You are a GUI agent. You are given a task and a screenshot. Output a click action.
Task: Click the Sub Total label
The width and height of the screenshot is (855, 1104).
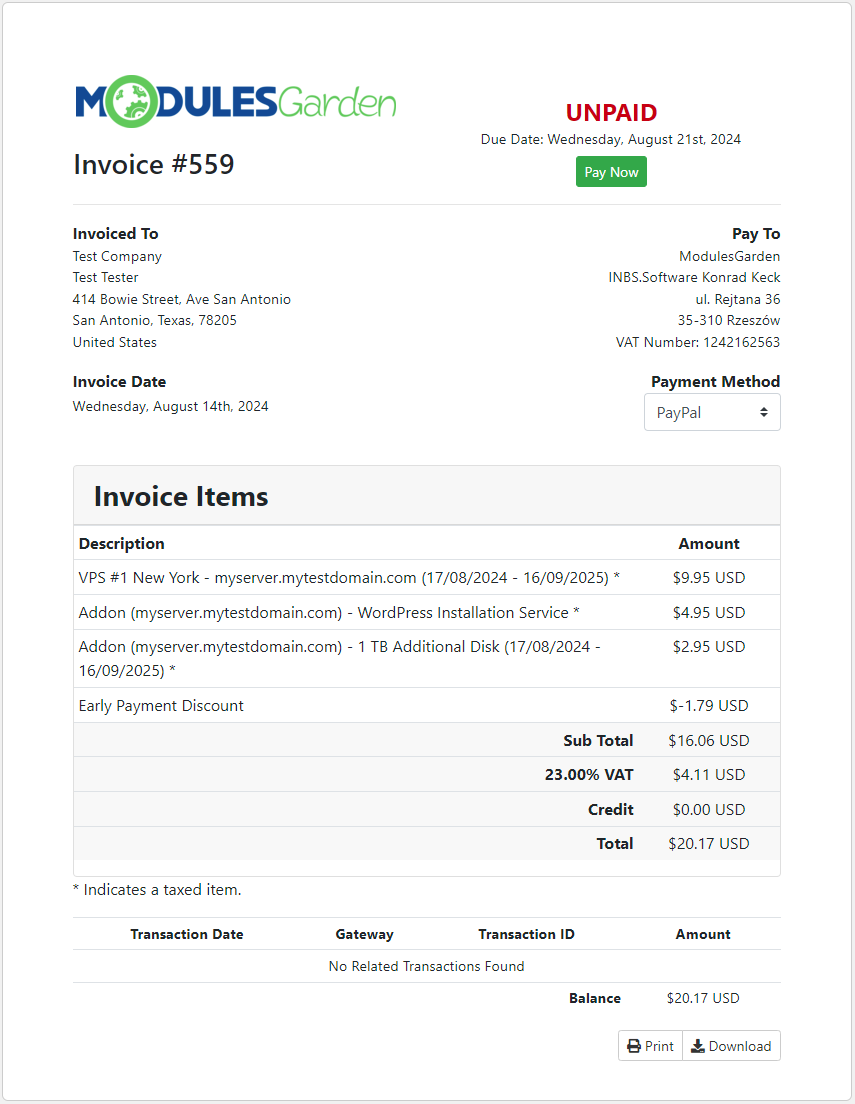[x=598, y=741]
